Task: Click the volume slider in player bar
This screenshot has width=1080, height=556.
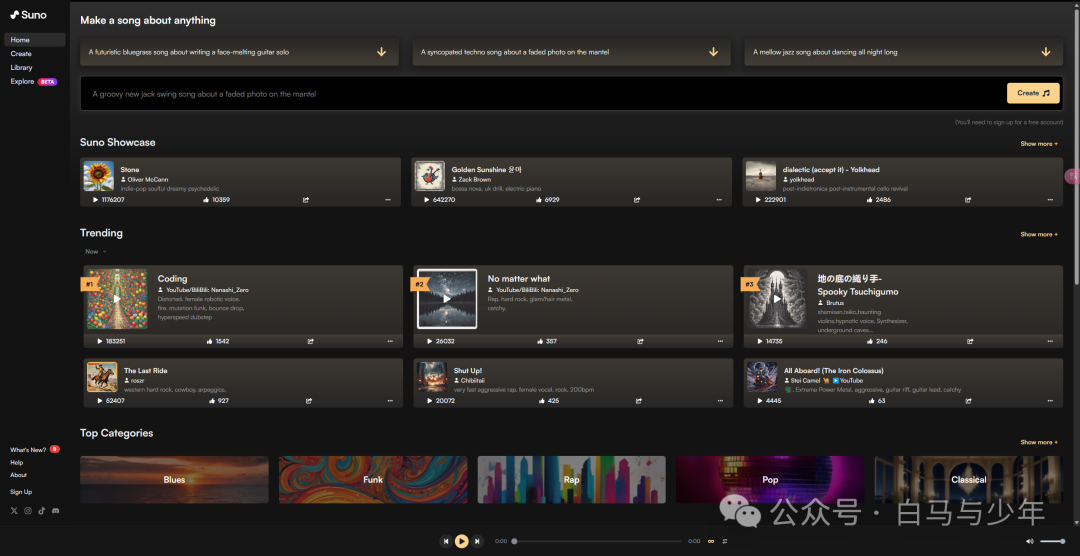Action: (1052, 541)
